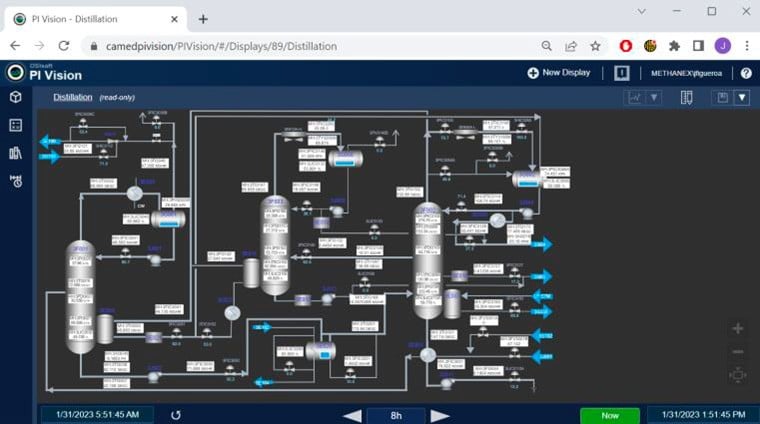The image size is (760, 424).
Task: Expand the trend symbol dropdown arrow
Action: [x=655, y=97]
